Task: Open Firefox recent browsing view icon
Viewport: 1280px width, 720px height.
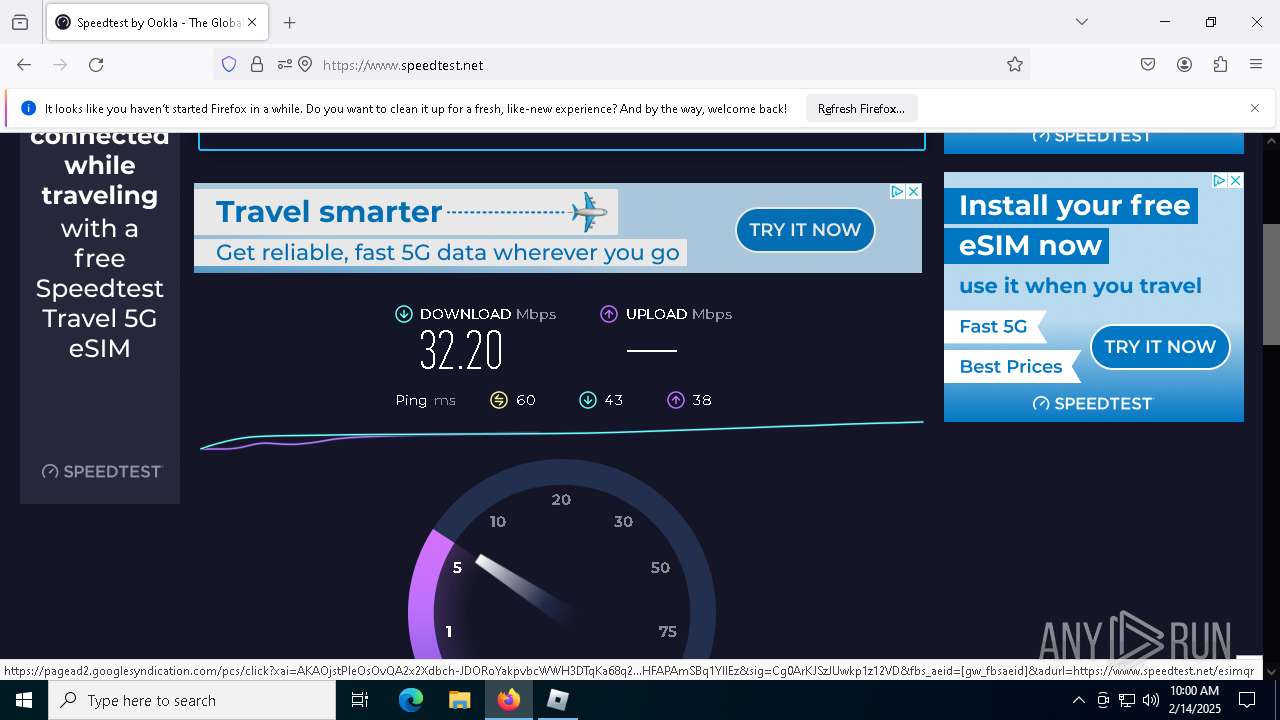Action: click(x=20, y=22)
